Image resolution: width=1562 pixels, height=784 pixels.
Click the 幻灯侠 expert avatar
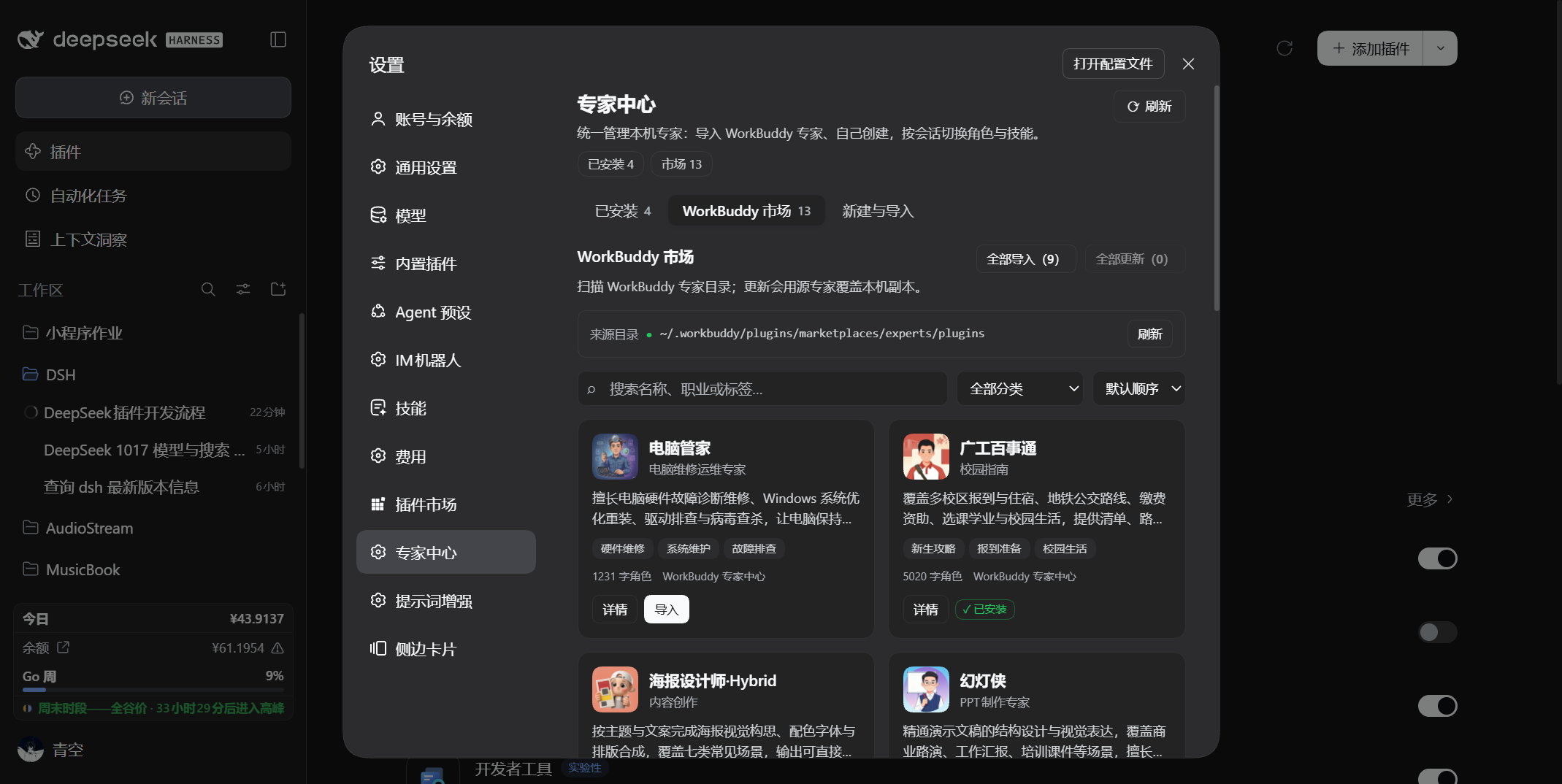(x=926, y=690)
